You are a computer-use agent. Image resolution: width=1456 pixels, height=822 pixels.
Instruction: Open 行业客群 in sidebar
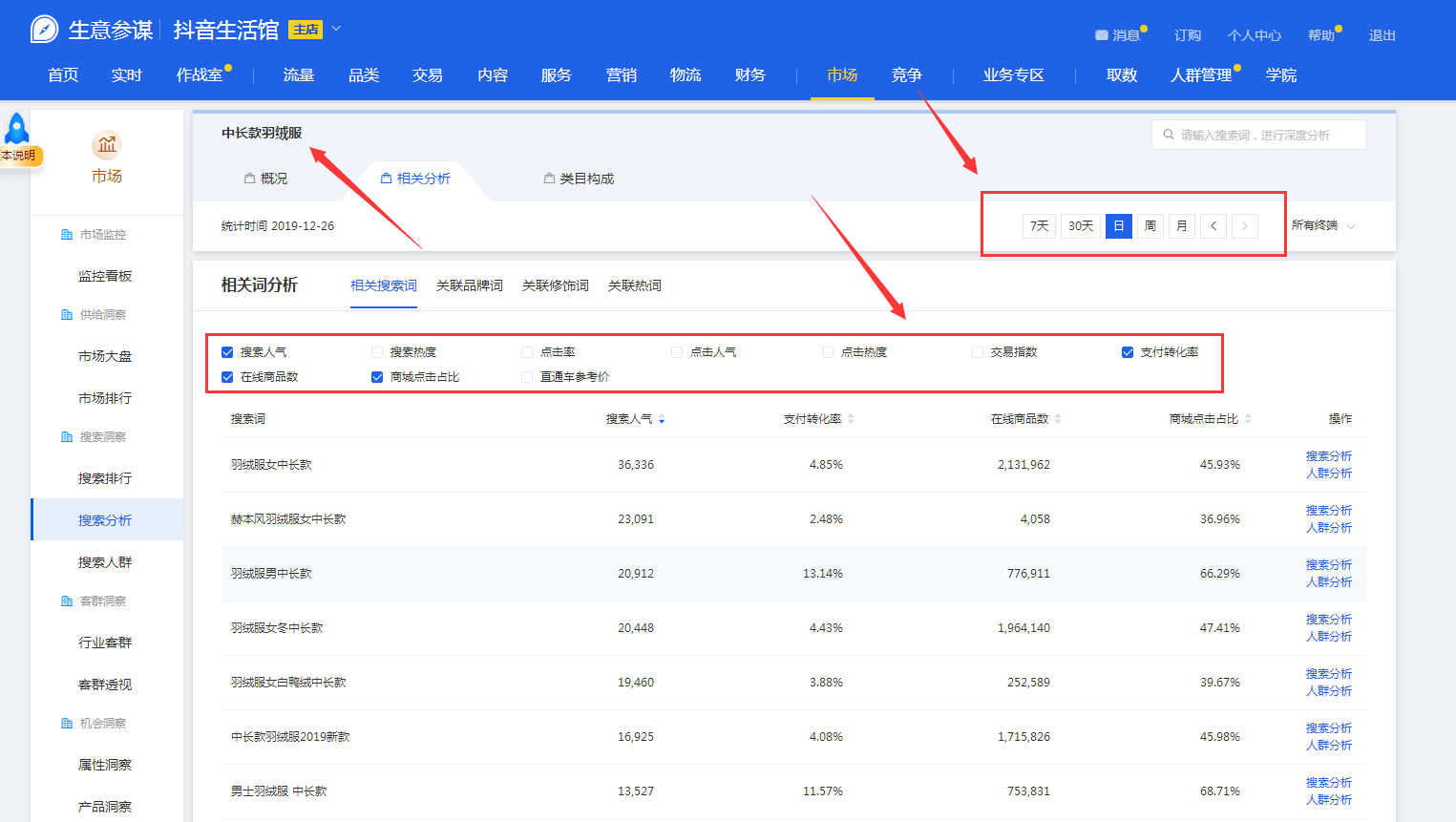click(105, 643)
